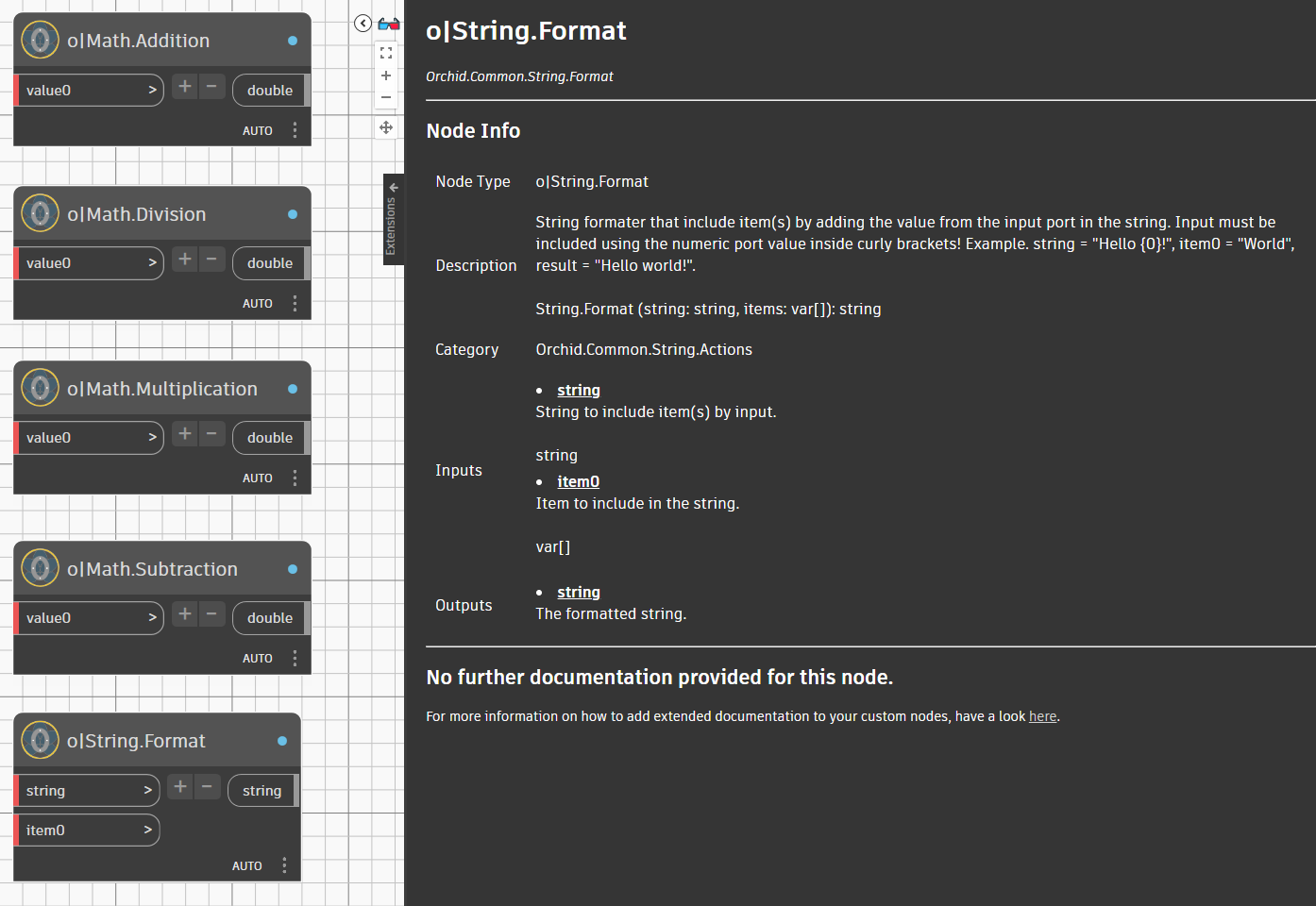
Task: Click the zoom in plus icon
Action: pyautogui.click(x=385, y=75)
